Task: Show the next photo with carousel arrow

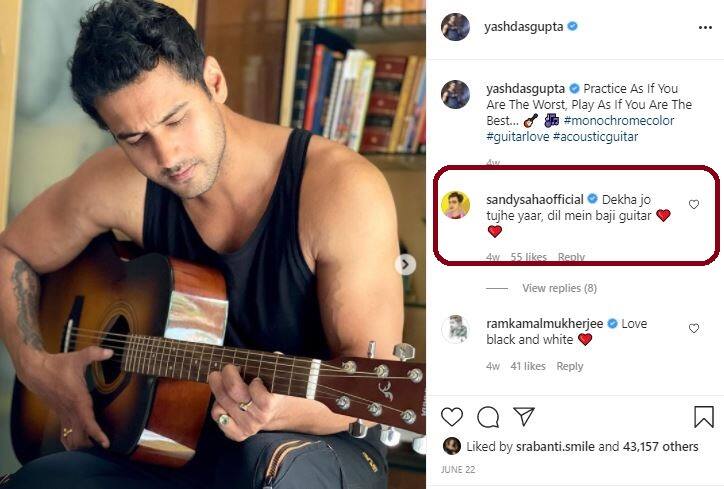Action: 405,264
